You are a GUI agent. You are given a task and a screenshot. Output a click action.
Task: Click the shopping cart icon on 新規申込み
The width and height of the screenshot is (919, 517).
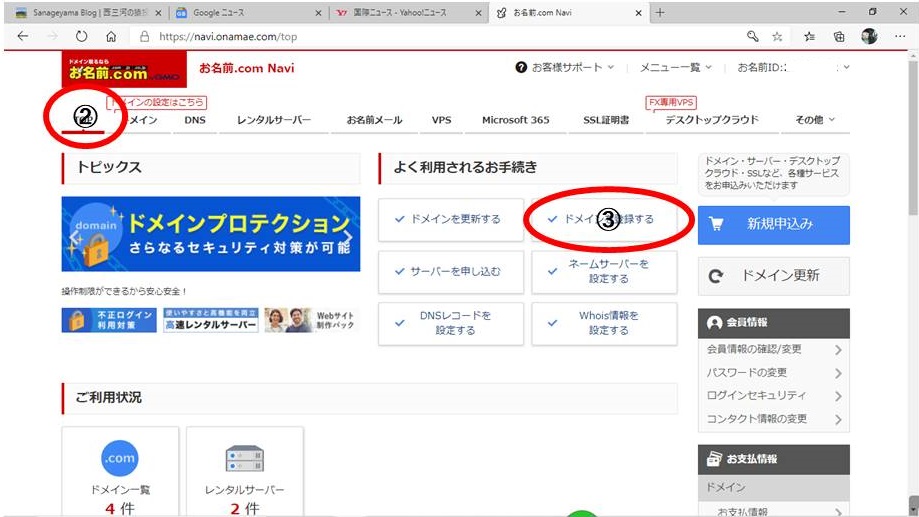click(x=716, y=224)
